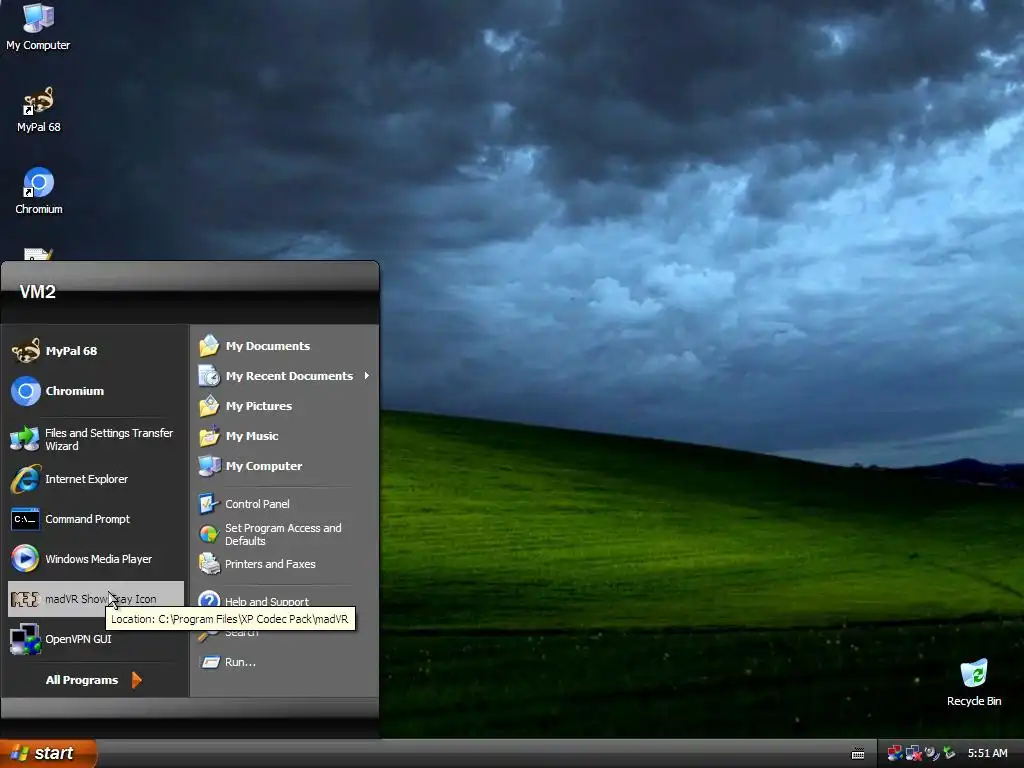
Task: Select the Chromium desktop shortcut icon
Action: (39, 191)
